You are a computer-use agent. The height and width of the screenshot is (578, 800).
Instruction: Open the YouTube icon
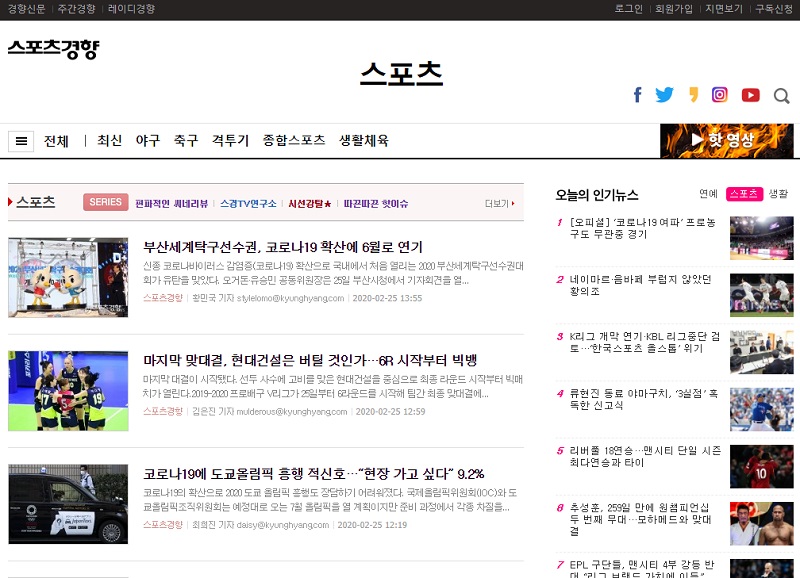[x=751, y=95]
